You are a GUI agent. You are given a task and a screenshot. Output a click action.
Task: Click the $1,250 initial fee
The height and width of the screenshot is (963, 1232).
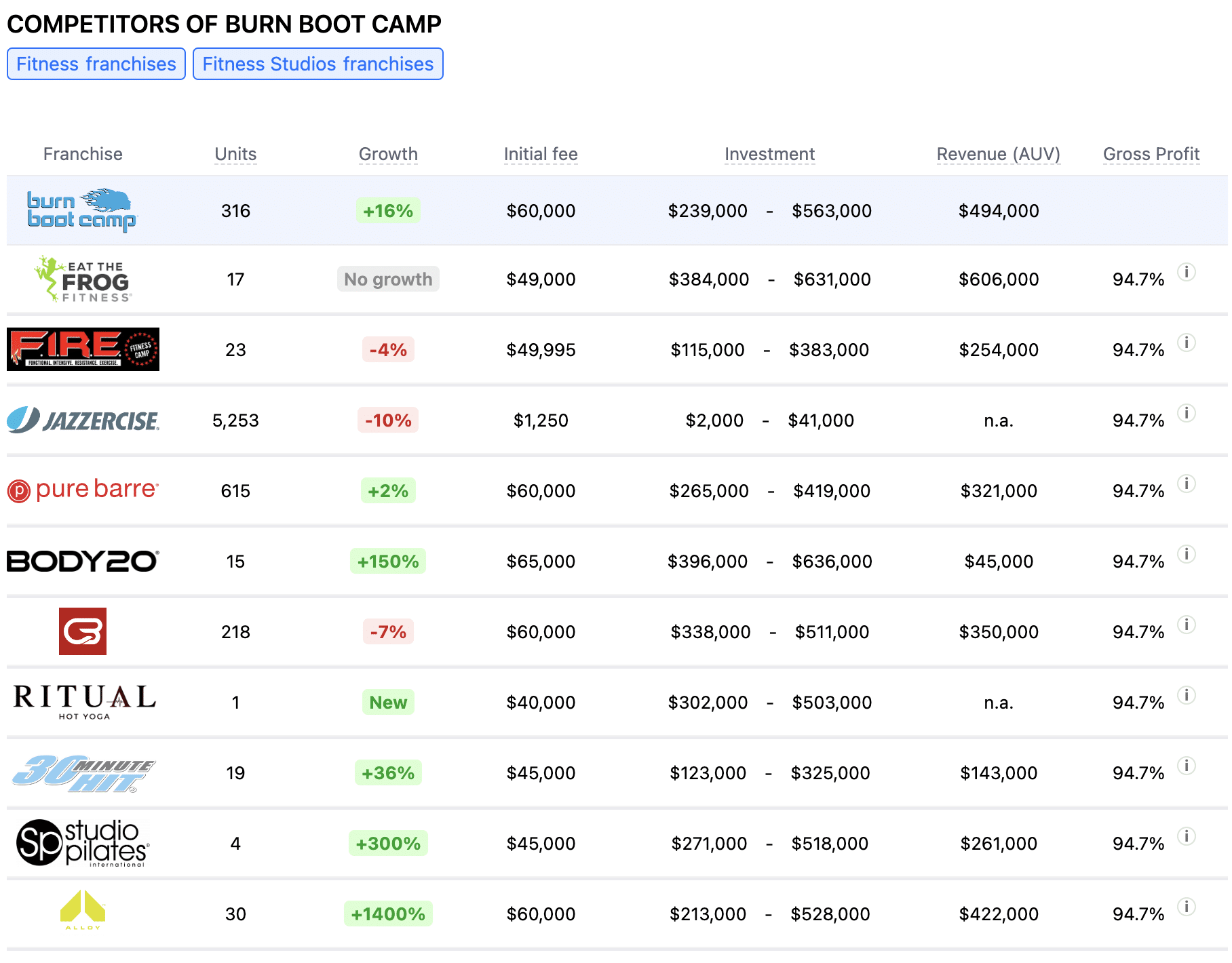[x=541, y=420]
